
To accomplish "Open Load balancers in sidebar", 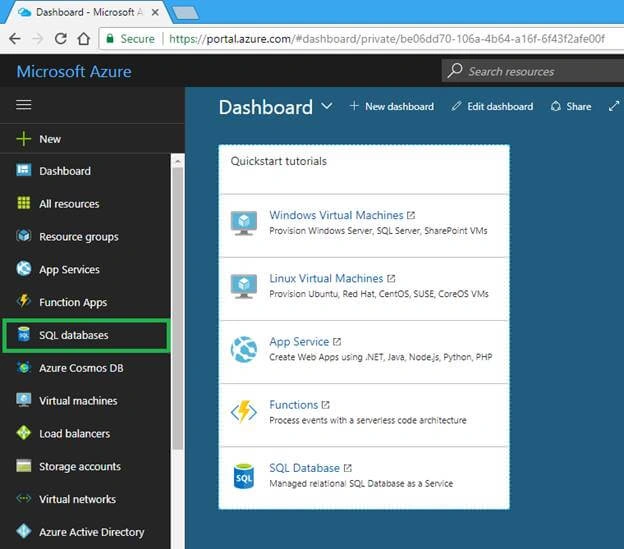I will pos(85,433).
